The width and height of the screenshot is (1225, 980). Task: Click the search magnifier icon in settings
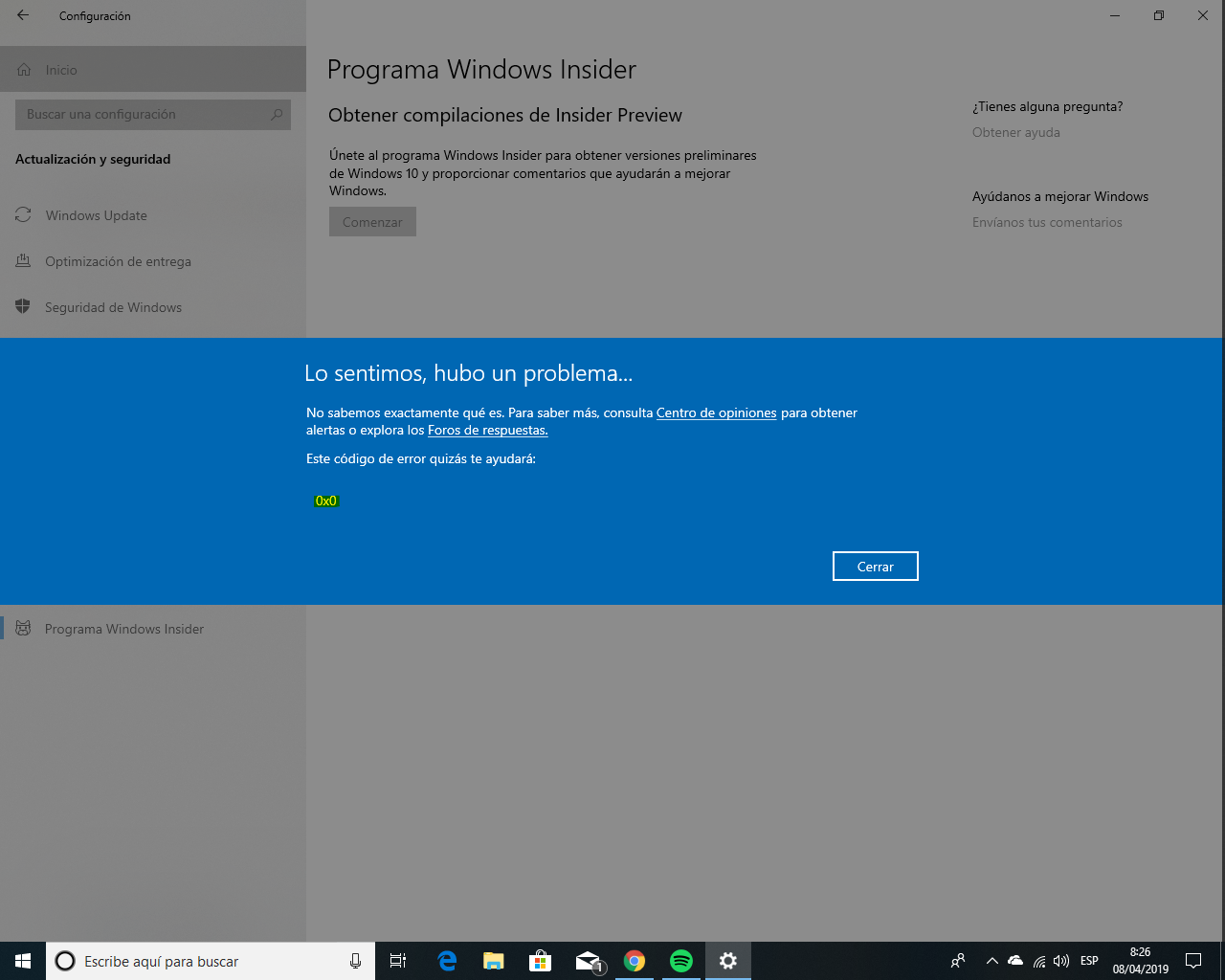click(x=277, y=114)
